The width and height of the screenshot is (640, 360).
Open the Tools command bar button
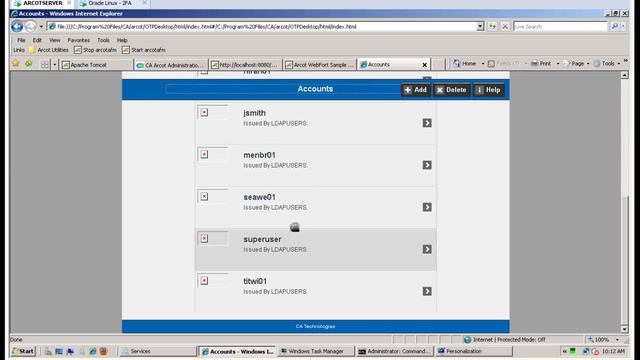coord(607,64)
